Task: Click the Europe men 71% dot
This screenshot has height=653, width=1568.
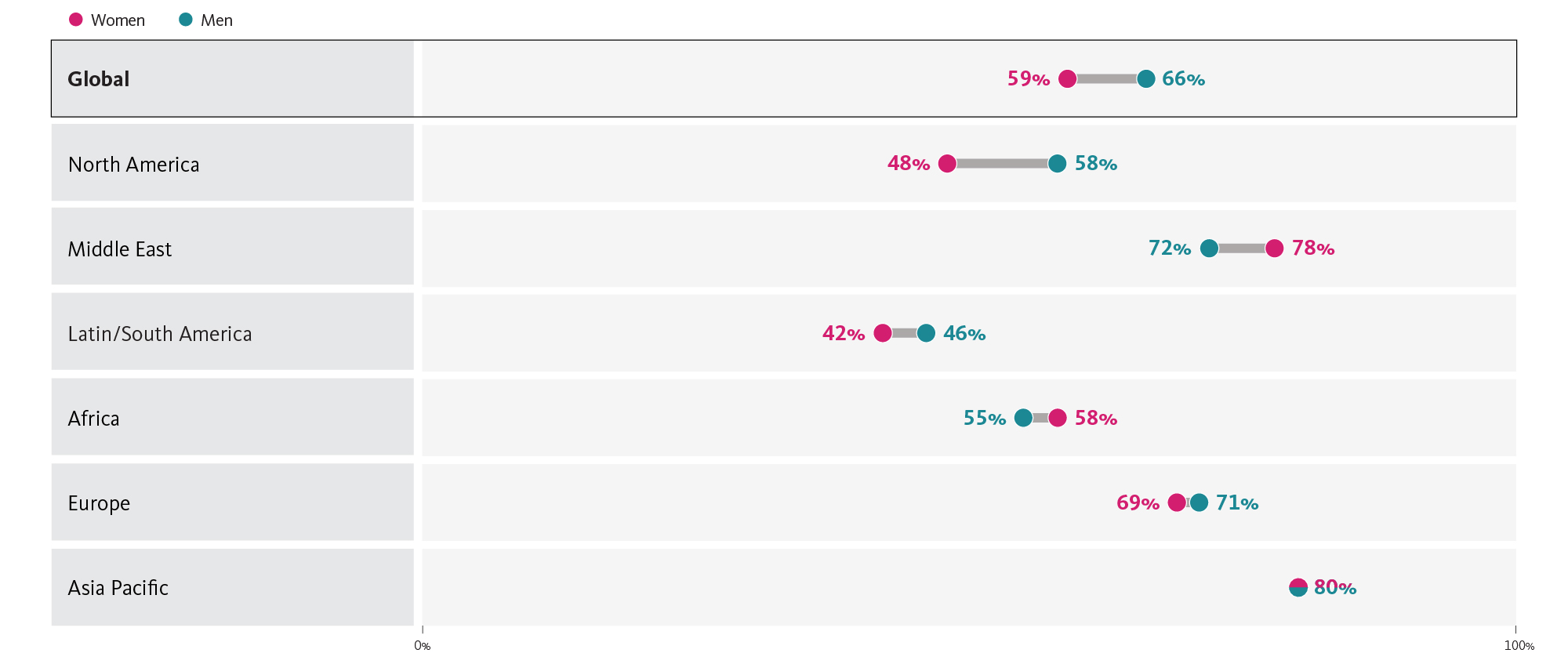Action: point(1200,502)
